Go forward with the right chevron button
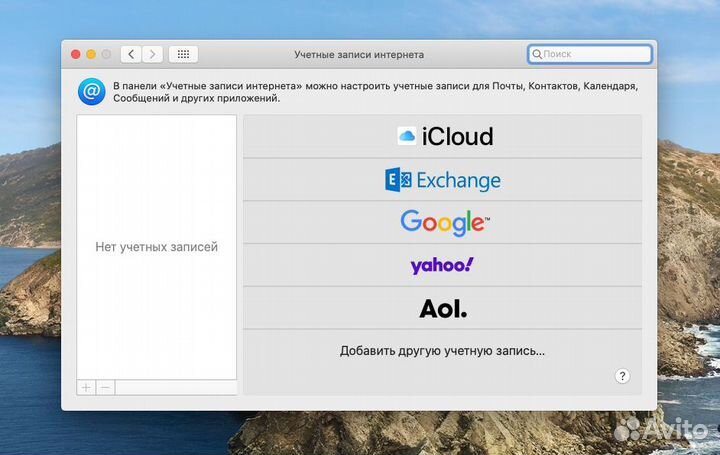Viewport: 720px width, 455px height. (x=152, y=54)
